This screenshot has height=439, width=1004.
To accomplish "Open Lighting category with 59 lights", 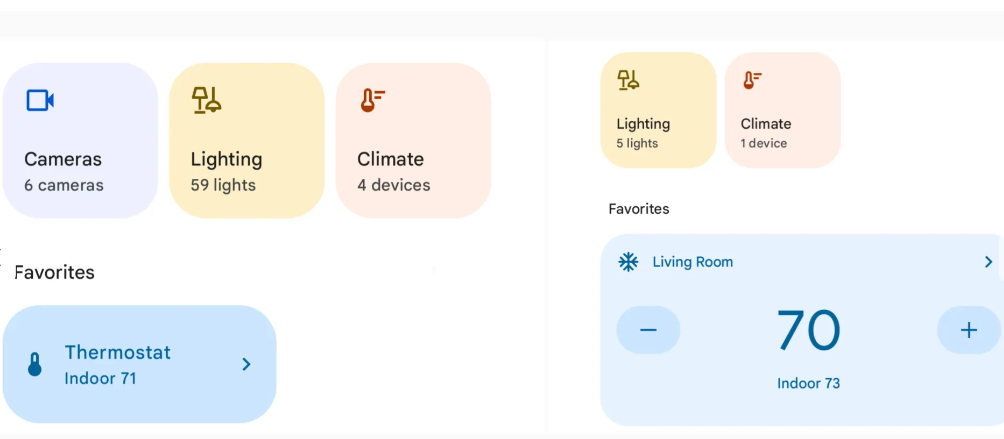I will coord(247,141).
